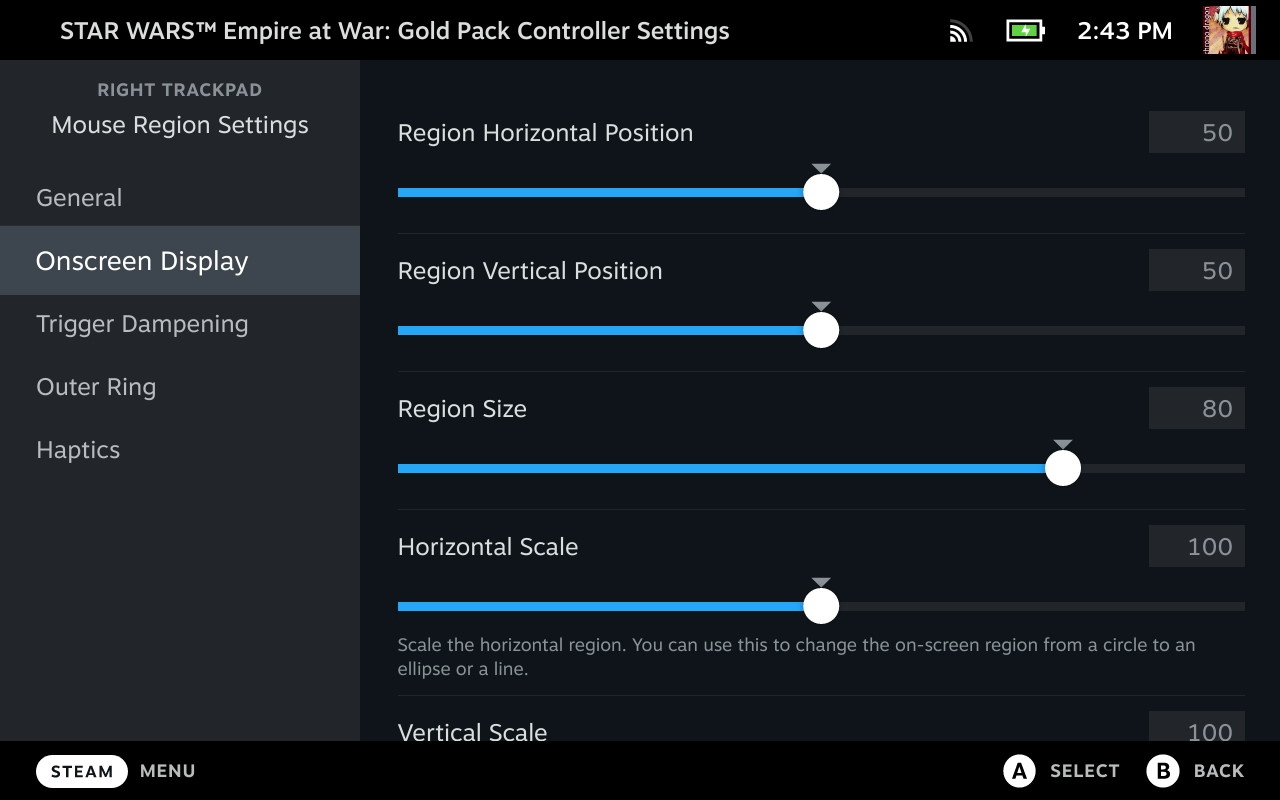Click the clock showing 2:43 PM
The width and height of the screenshot is (1280, 800).
click(1124, 31)
